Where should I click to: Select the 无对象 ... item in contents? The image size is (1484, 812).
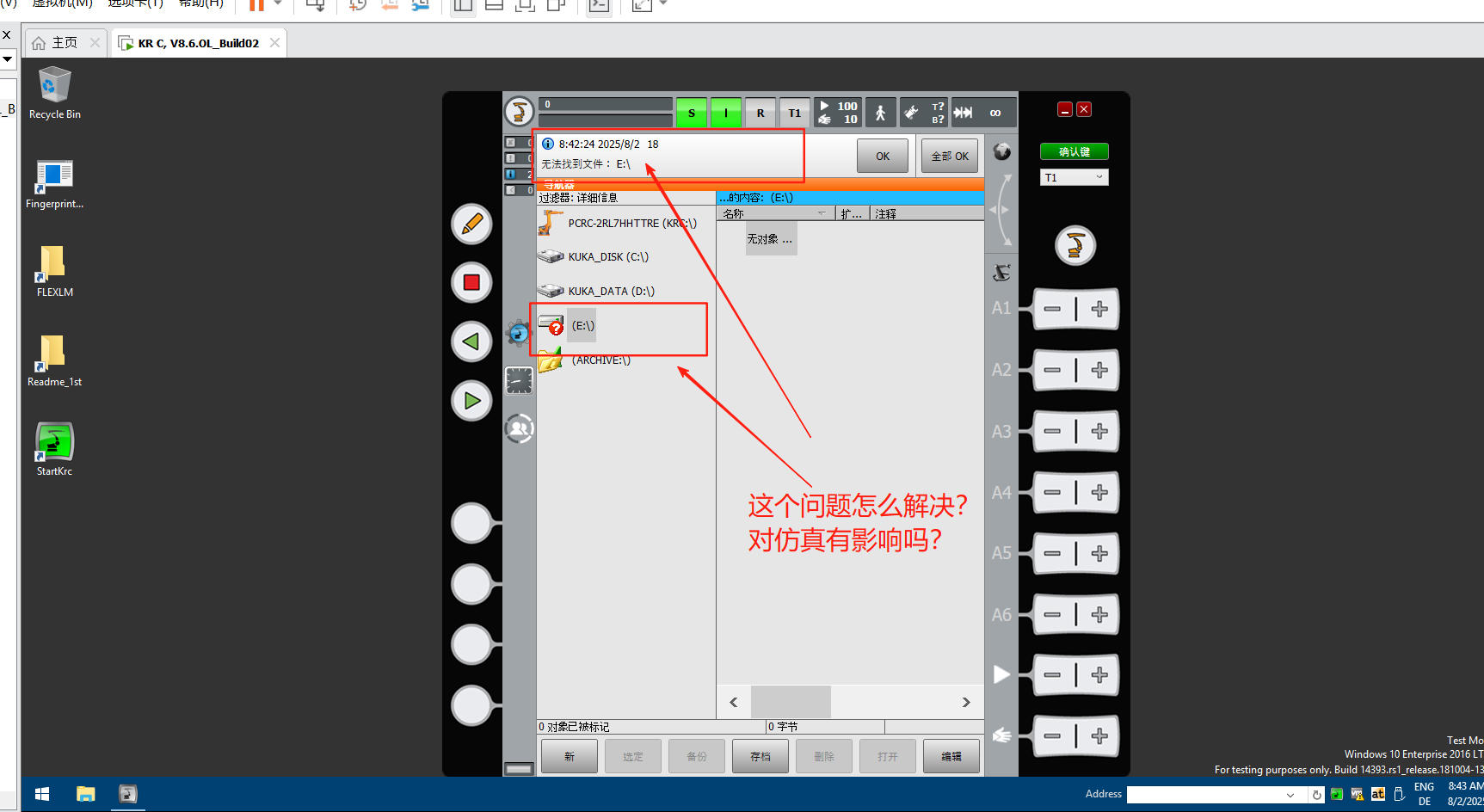770,239
